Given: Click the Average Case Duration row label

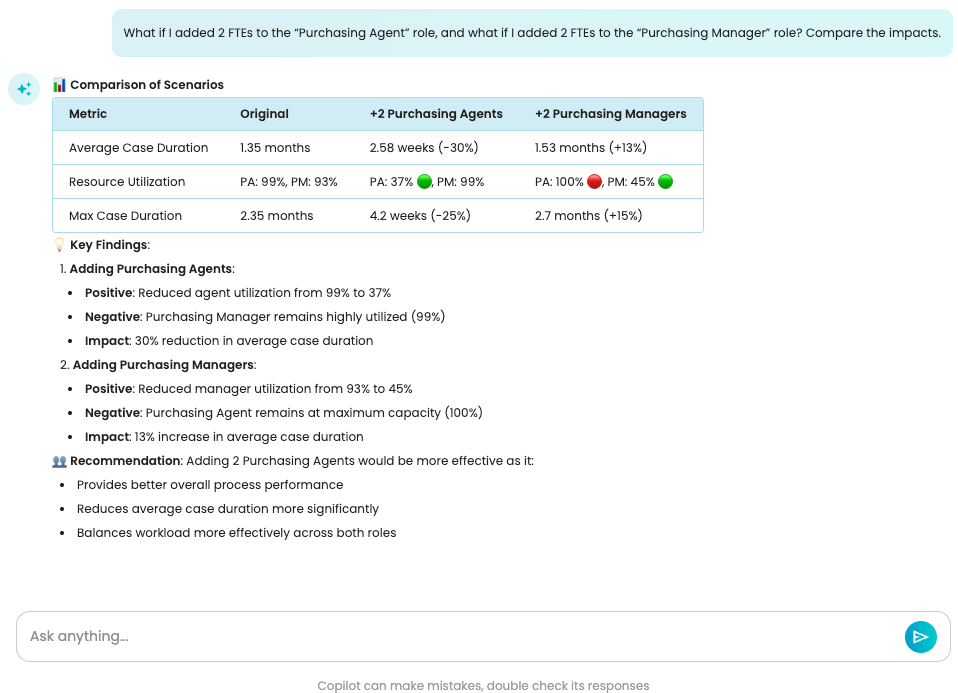Looking at the screenshot, I should (138, 148).
